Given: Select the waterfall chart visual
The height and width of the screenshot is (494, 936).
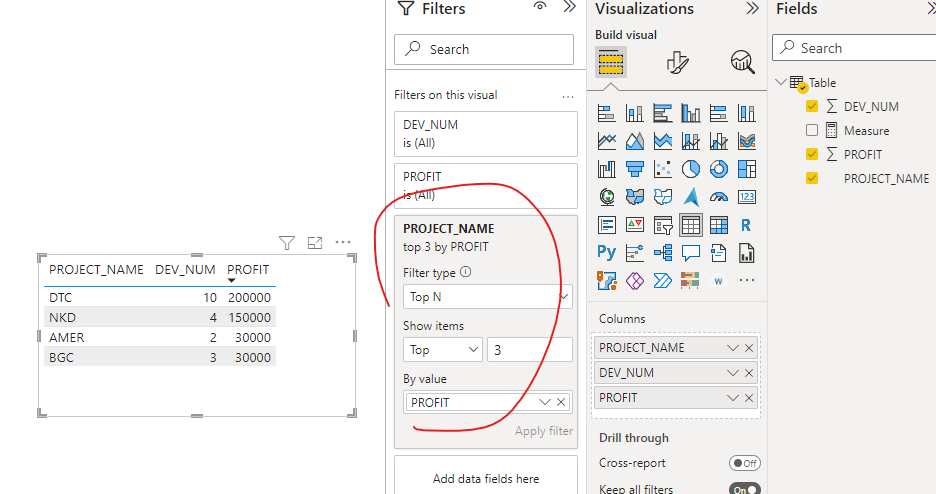Looking at the screenshot, I should [x=606, y=169].
